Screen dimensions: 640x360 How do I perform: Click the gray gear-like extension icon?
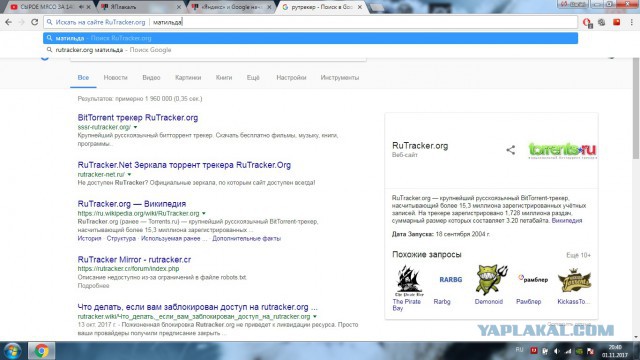(x=602, y=22)
